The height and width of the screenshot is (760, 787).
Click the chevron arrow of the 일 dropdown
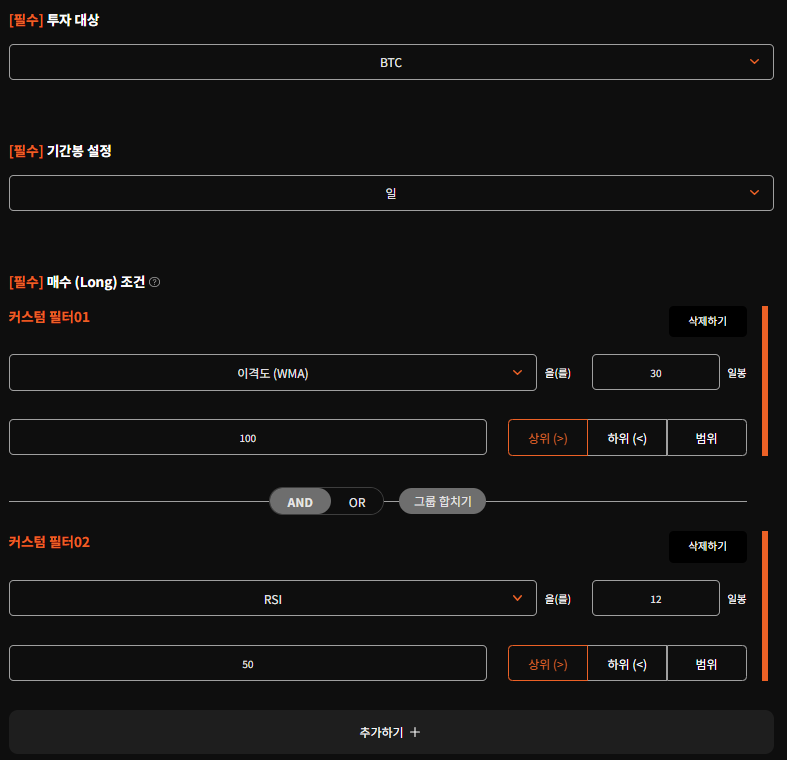pyautogui.click(x=754, y=193)
